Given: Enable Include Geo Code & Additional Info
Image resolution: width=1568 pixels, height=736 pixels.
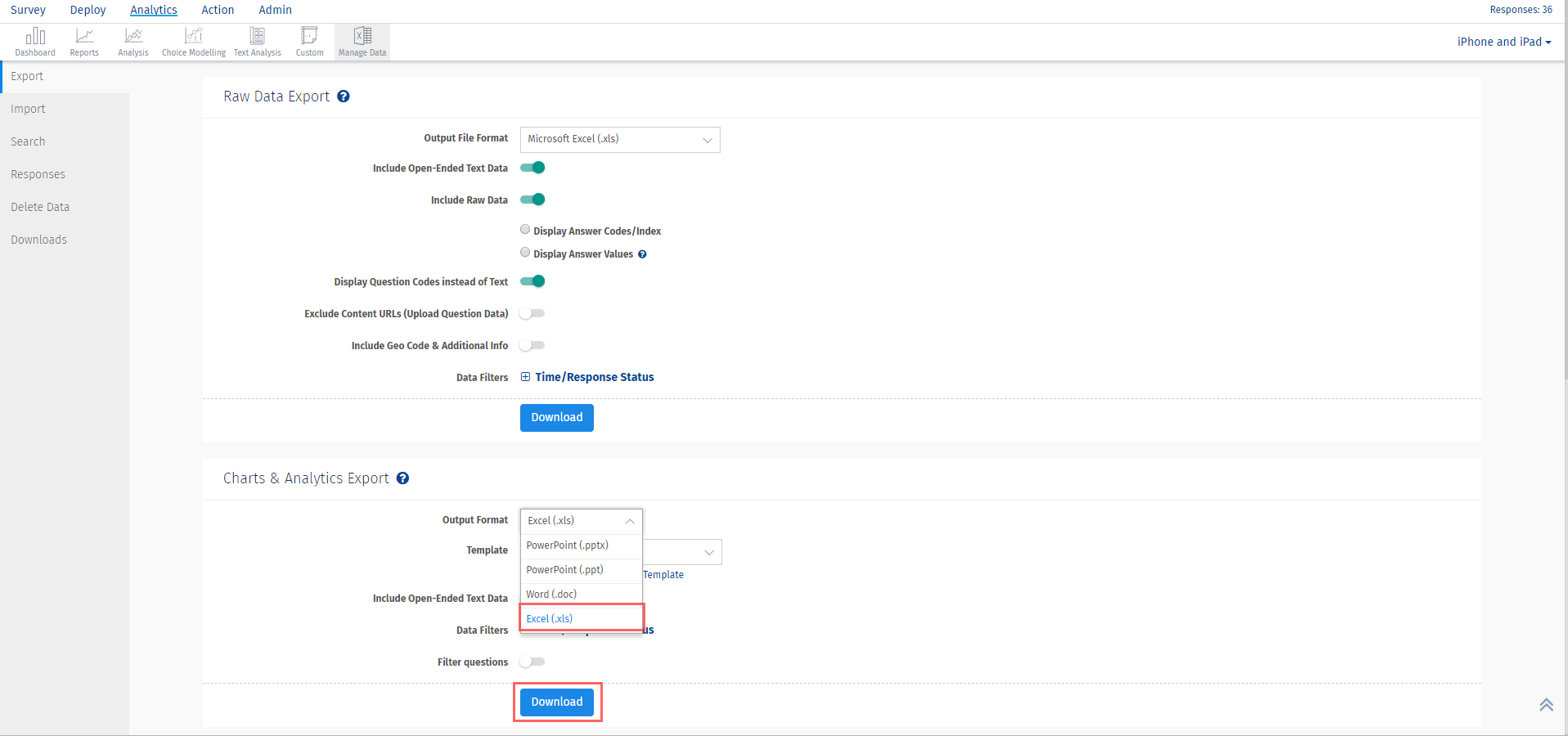Looking at the screenshot, I should [532, 345].
